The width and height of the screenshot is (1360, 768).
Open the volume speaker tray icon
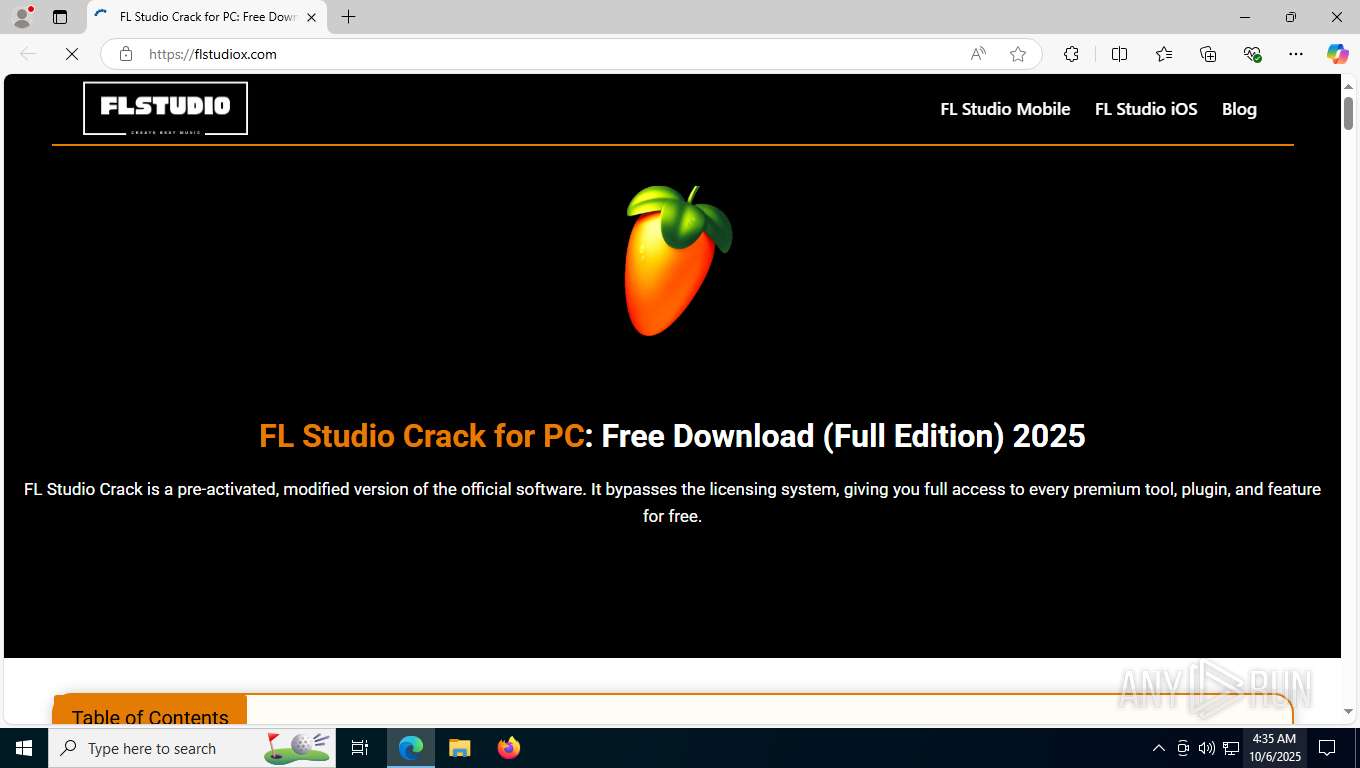[1207, 748]
